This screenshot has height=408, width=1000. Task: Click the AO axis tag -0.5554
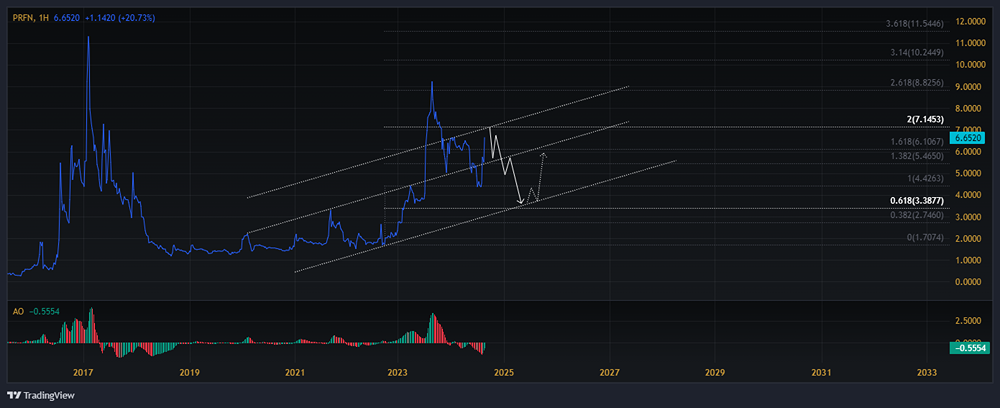(972, 347)
